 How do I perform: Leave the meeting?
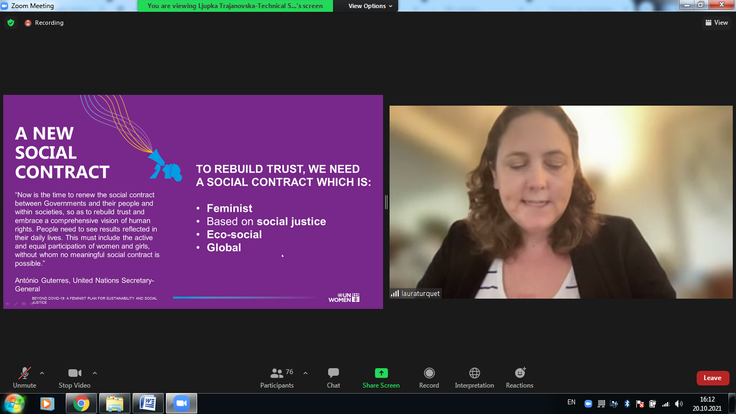tap(712, 378)
